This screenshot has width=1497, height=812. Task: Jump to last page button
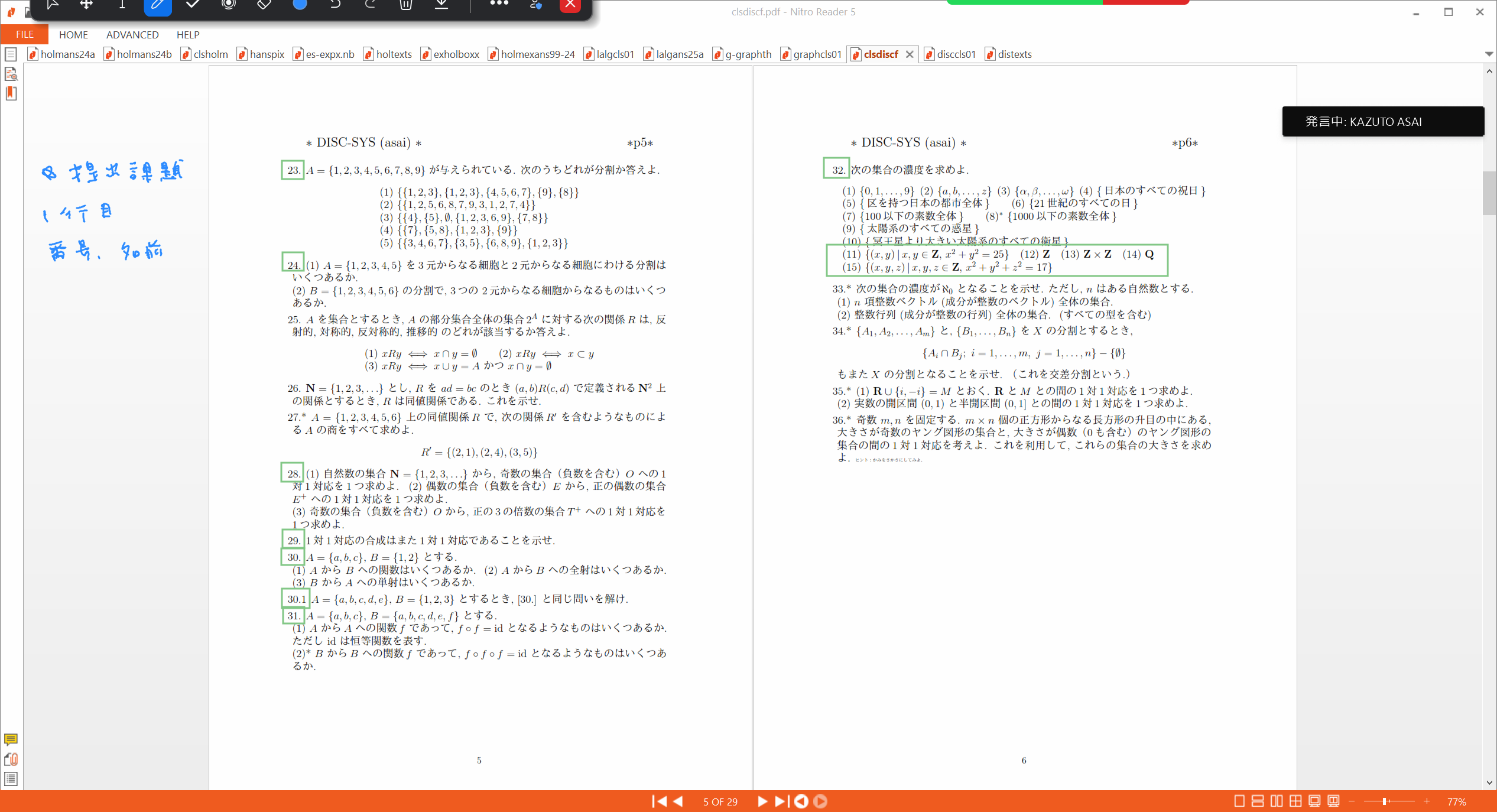click(781, 801)
